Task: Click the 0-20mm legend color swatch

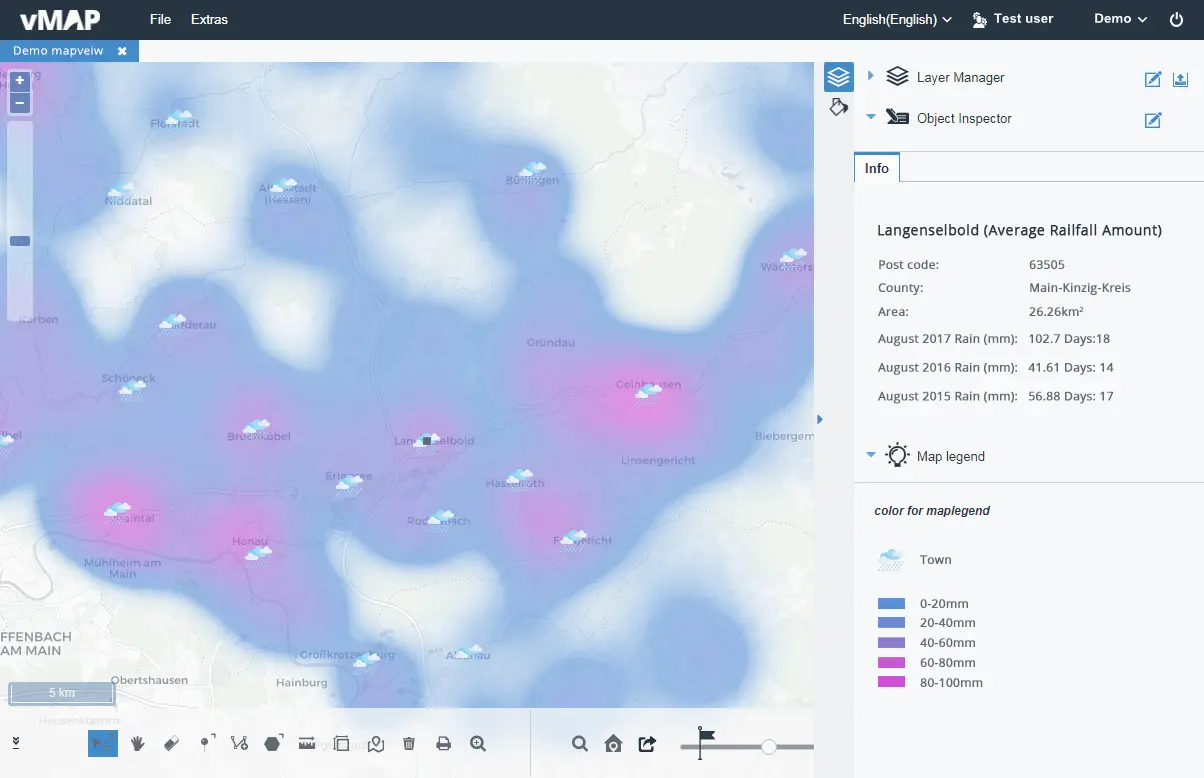Action: click(x=891, y=604)
